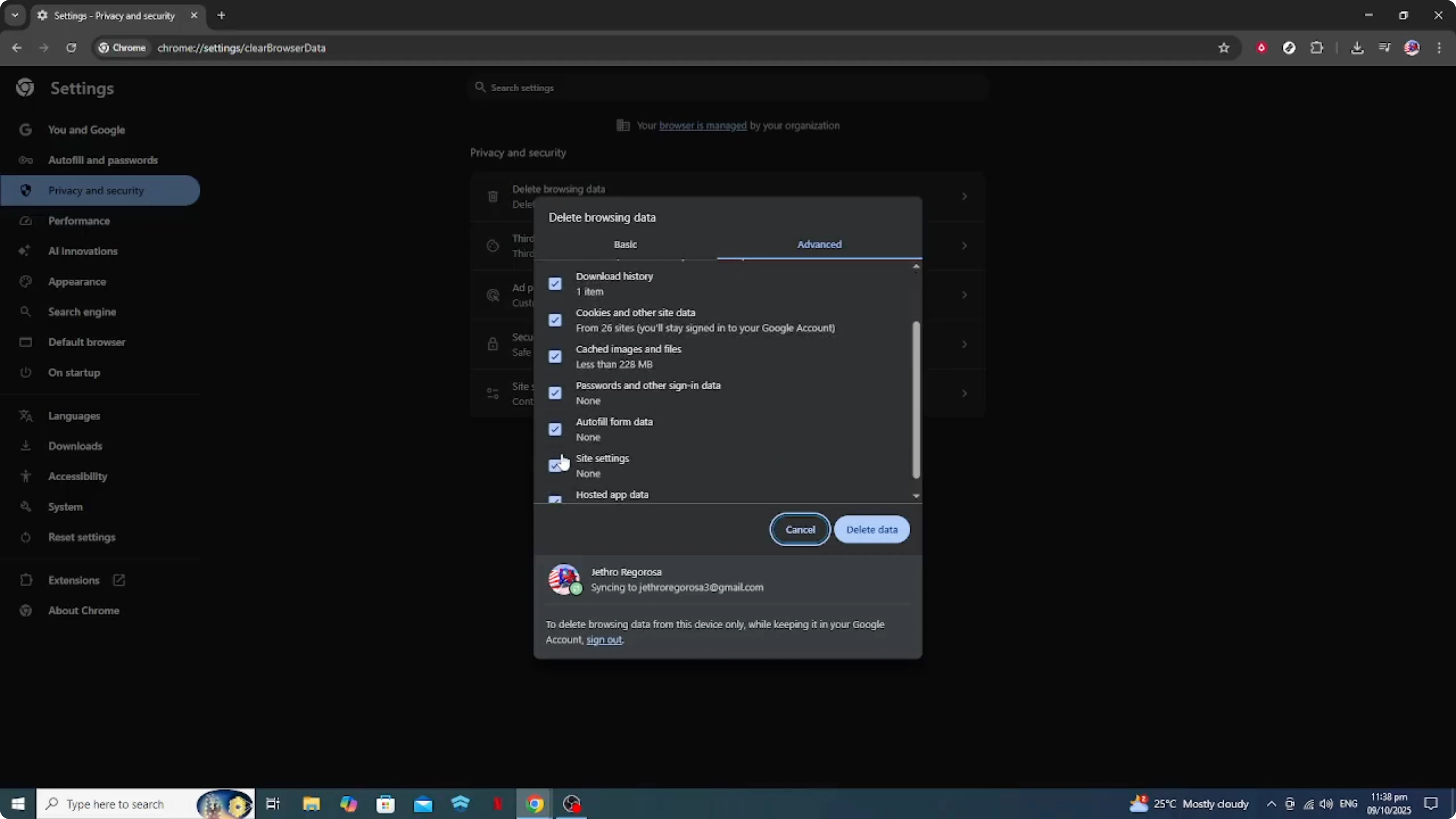
Task: Open the sign out link
Action: pos(604,640)
